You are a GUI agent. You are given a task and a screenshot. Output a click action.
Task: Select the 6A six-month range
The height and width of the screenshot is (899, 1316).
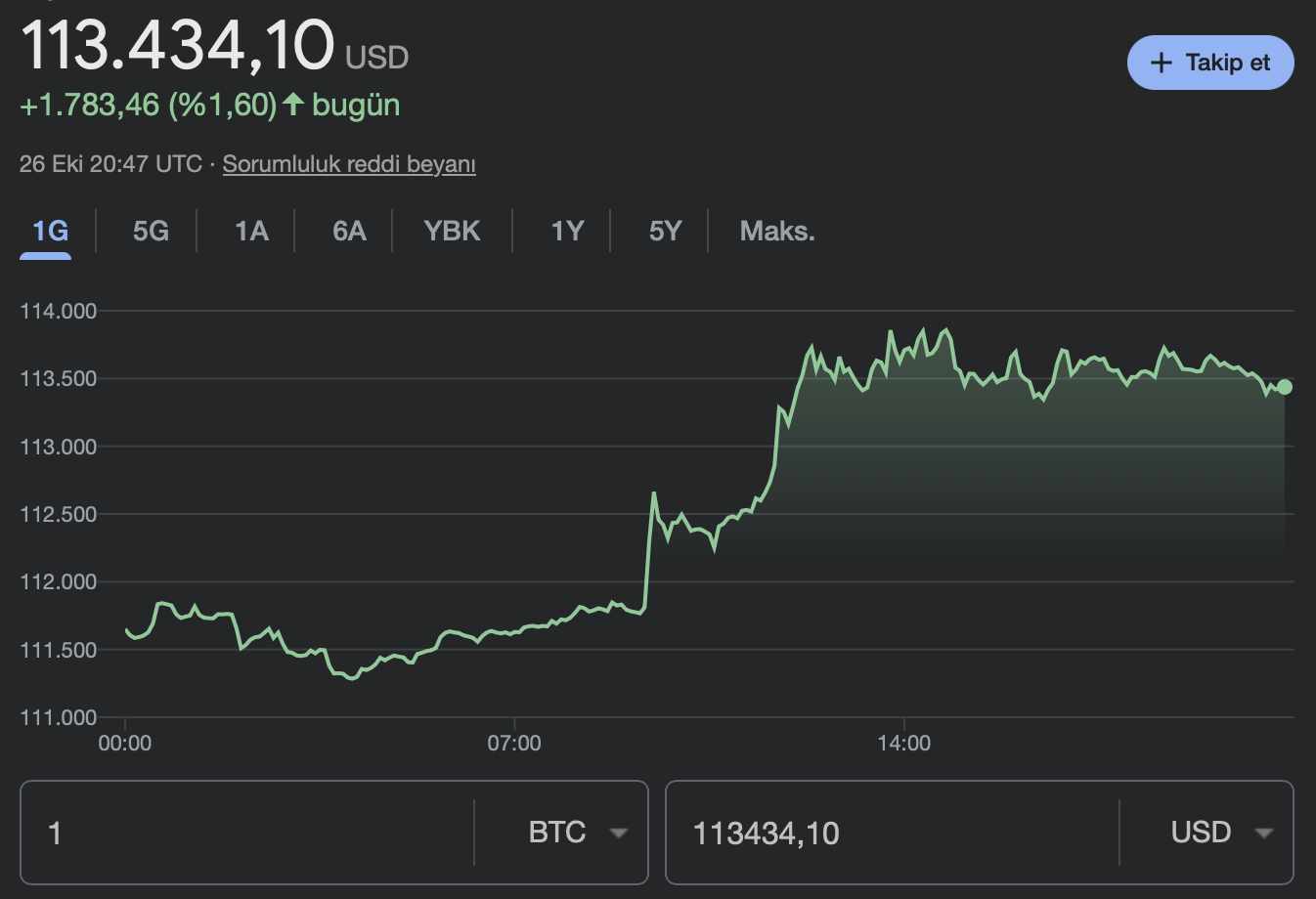pyautogui.click(x=349, y=232)
